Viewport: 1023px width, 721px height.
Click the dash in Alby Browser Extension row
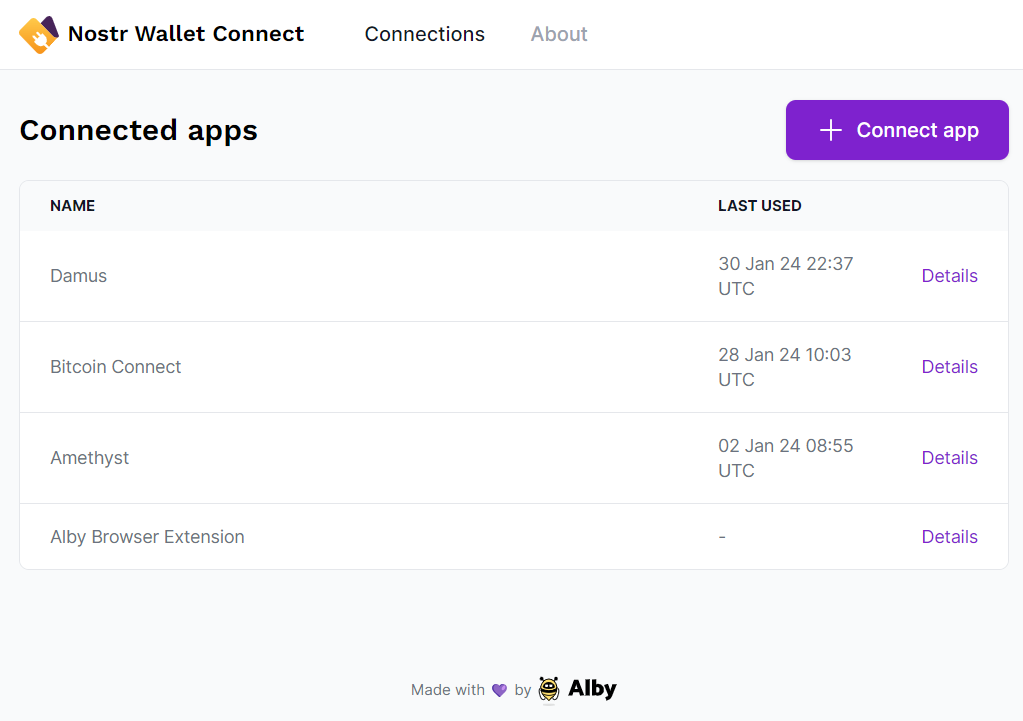tap(722, 537)
